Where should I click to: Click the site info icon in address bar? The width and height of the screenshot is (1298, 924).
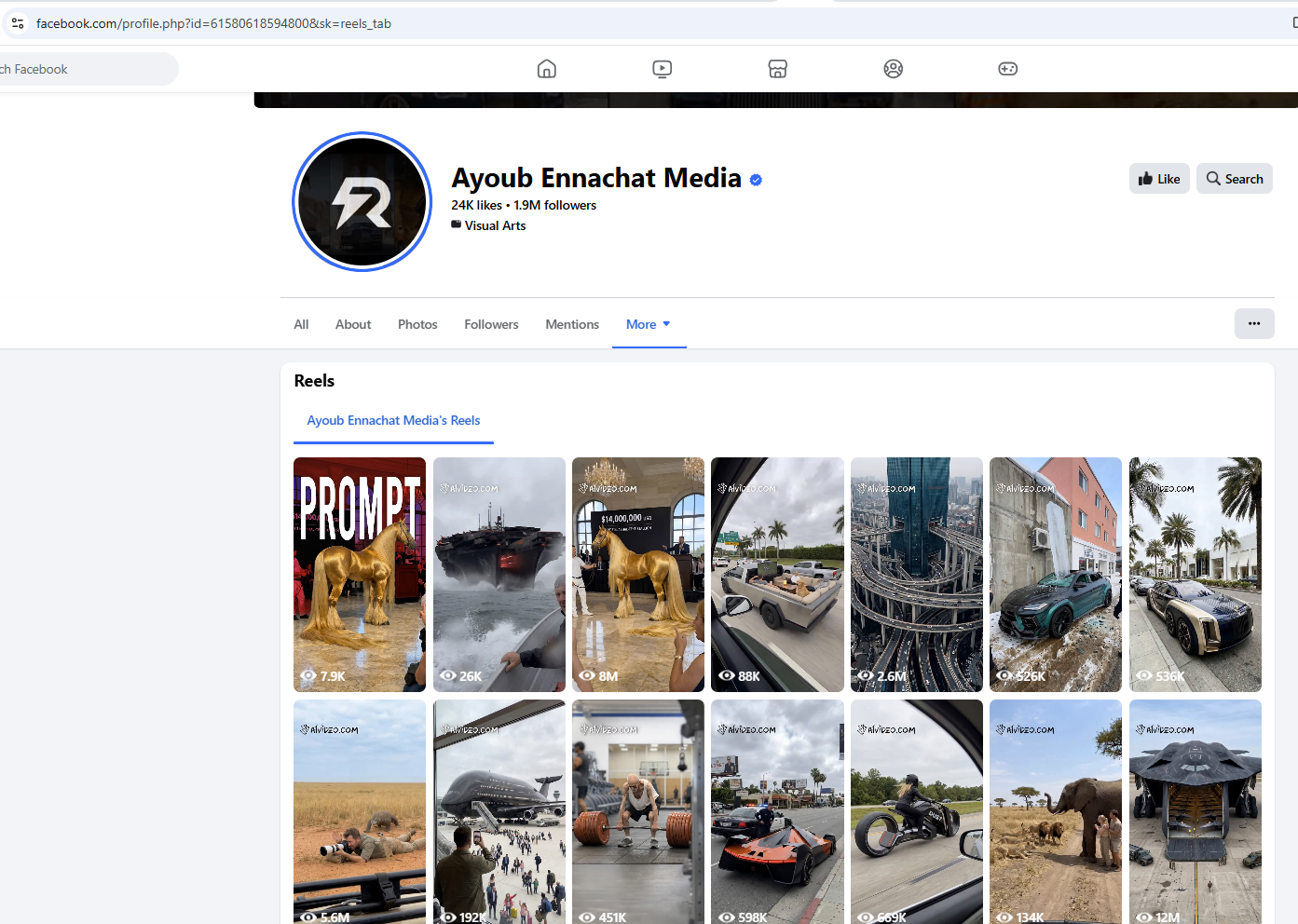[x=18, y=23]
